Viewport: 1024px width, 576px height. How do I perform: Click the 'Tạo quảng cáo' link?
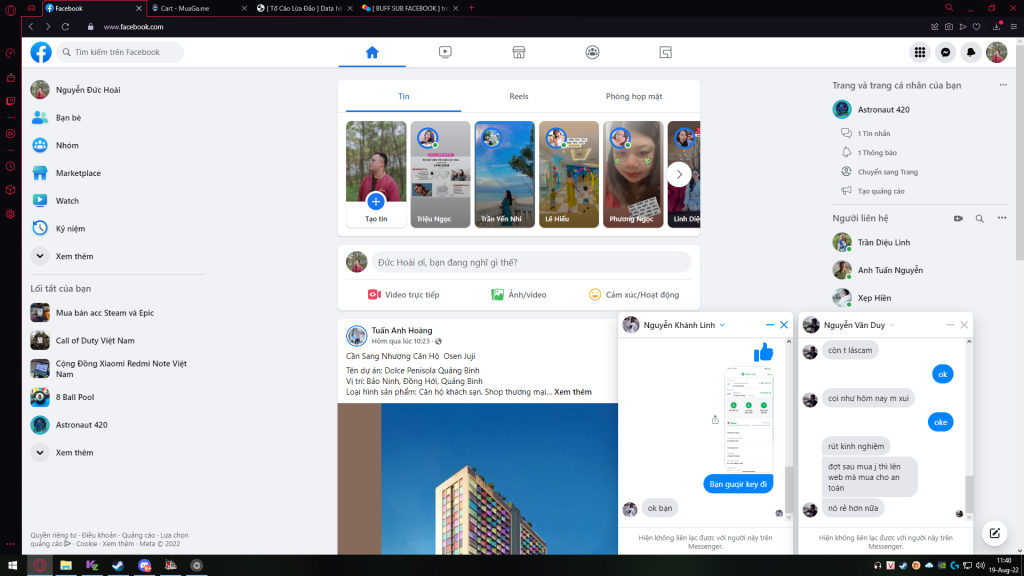pos(880,190)
